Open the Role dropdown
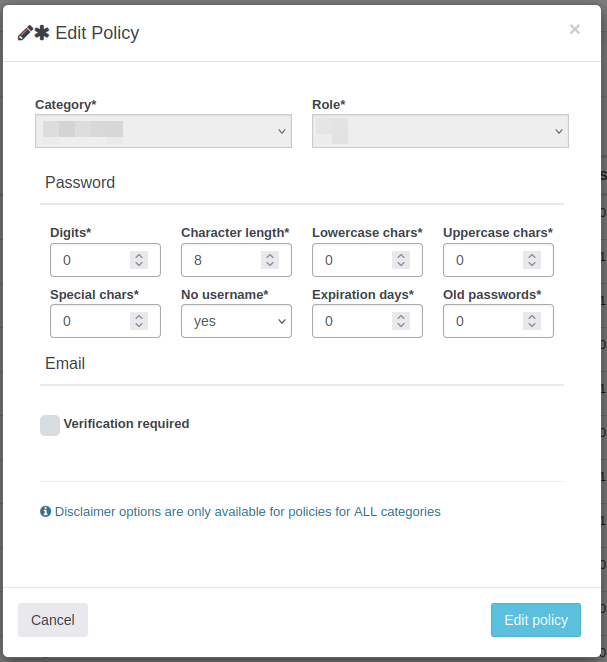 [440, 131]
